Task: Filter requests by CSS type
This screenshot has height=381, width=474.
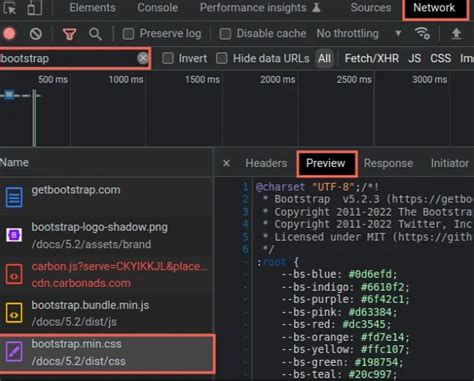Action: click(x=440, y=59)
